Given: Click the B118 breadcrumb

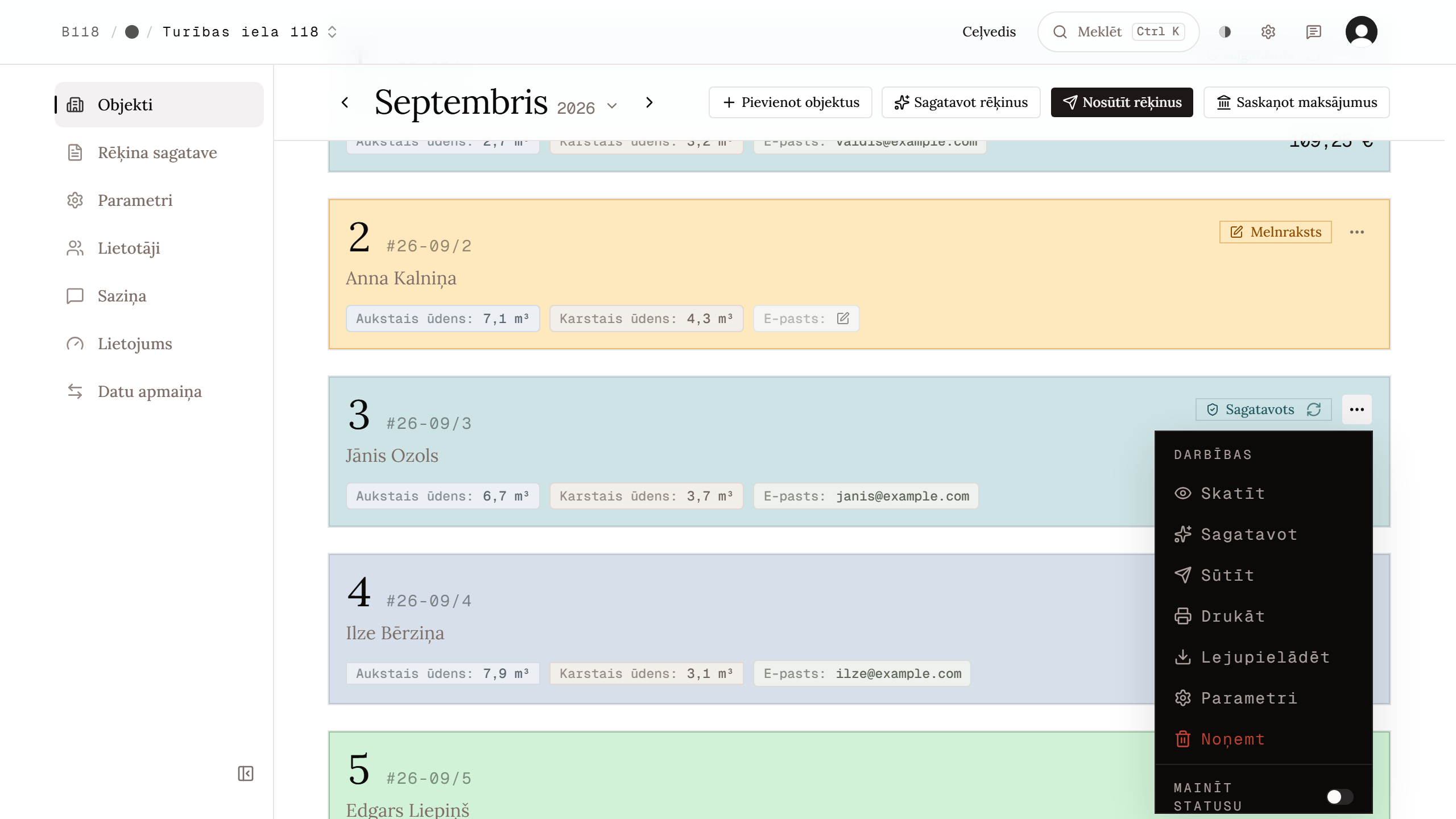Looking at the screenshot, I should (x=80, y=32).
